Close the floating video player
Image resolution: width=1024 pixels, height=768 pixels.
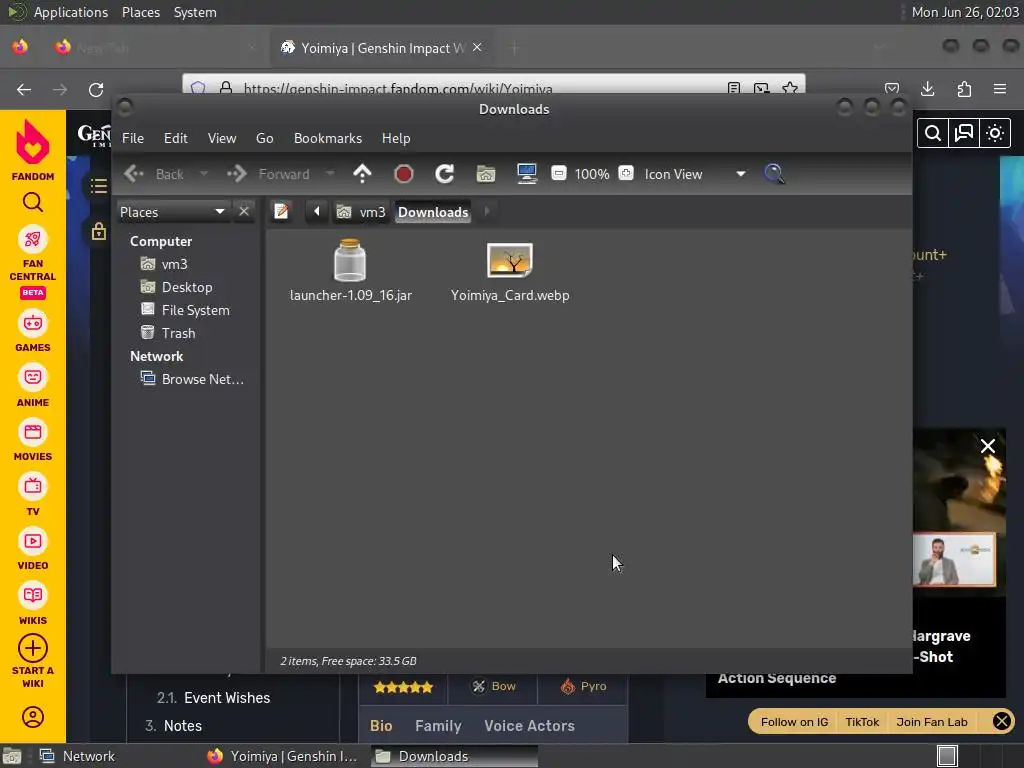[987, 446]
